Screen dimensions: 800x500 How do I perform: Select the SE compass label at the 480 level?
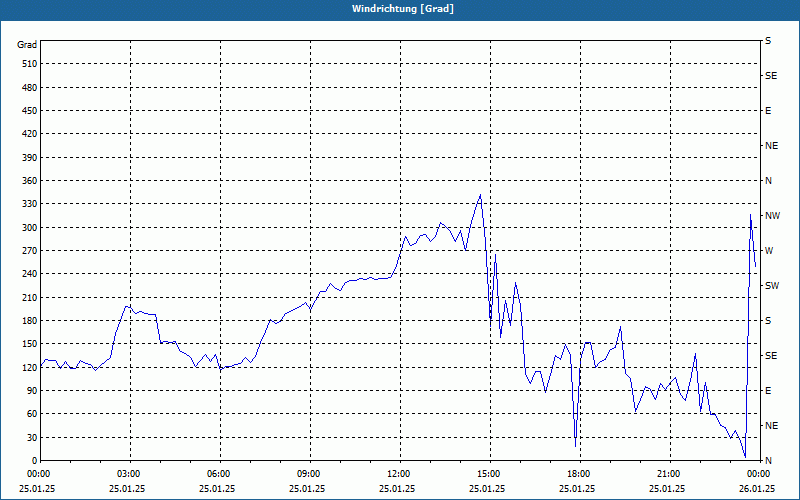tap(771, 76)
